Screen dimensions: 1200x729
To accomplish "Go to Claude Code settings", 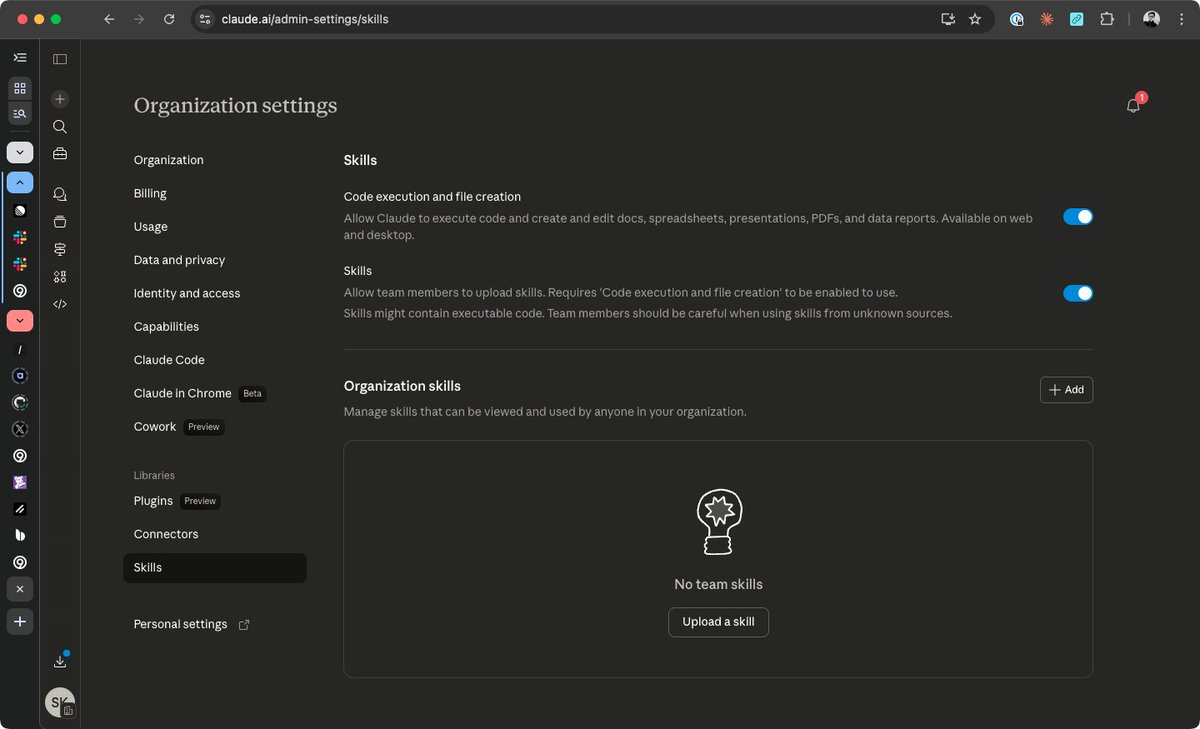I will (x=169, y=360).
